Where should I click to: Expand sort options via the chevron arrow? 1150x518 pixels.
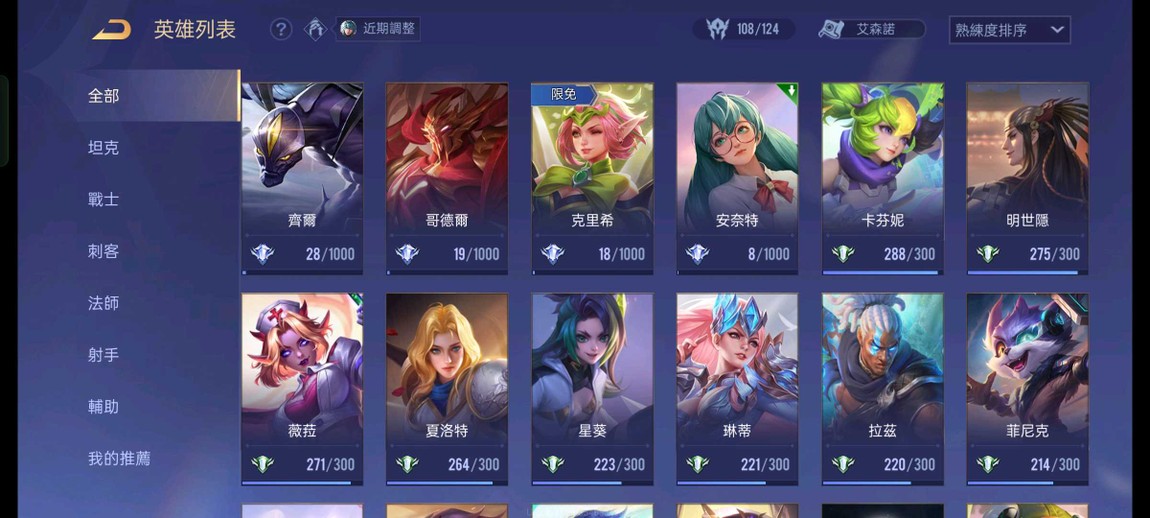(1057, 30)
